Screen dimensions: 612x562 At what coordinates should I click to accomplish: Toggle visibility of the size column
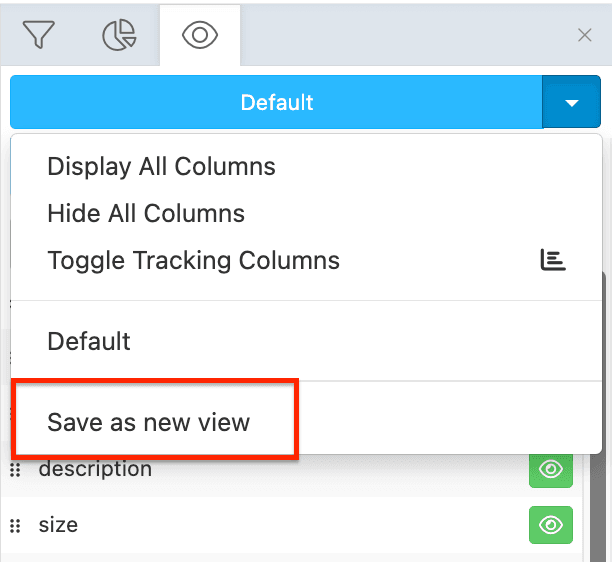click(x=551, y=526)
